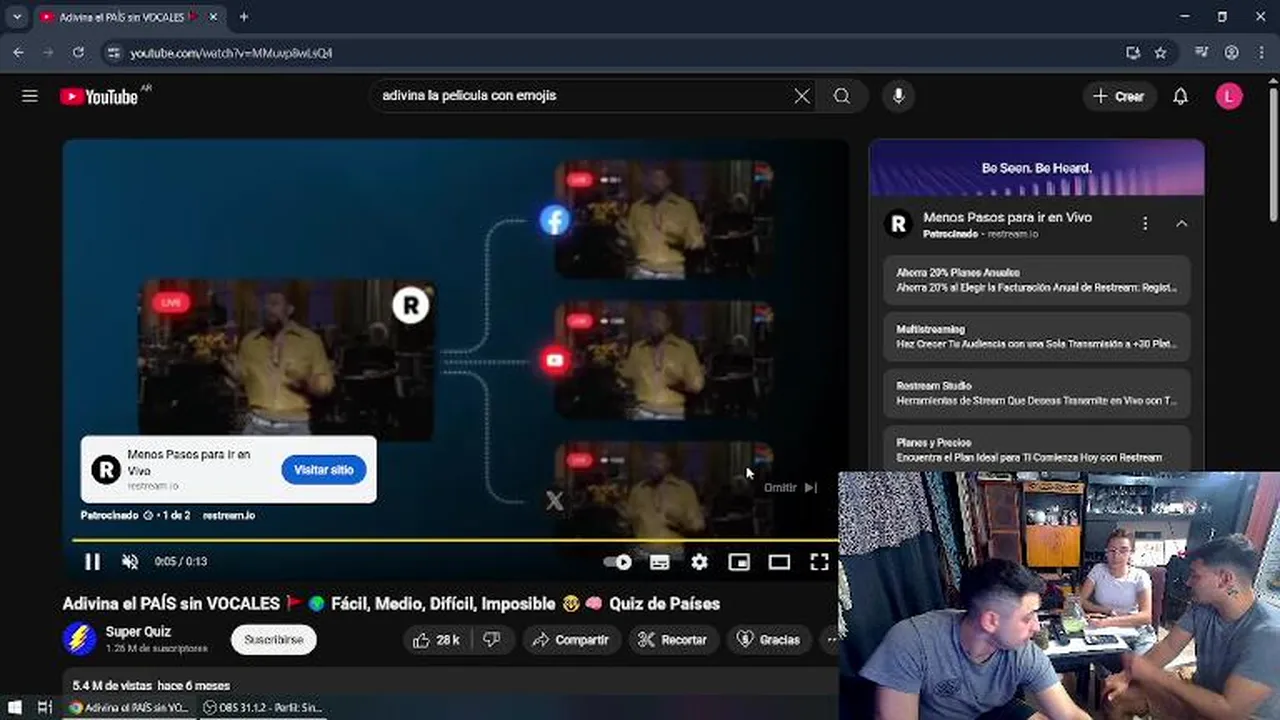Close the Adivina el PAÍS tab

click(x=213, y=17)
